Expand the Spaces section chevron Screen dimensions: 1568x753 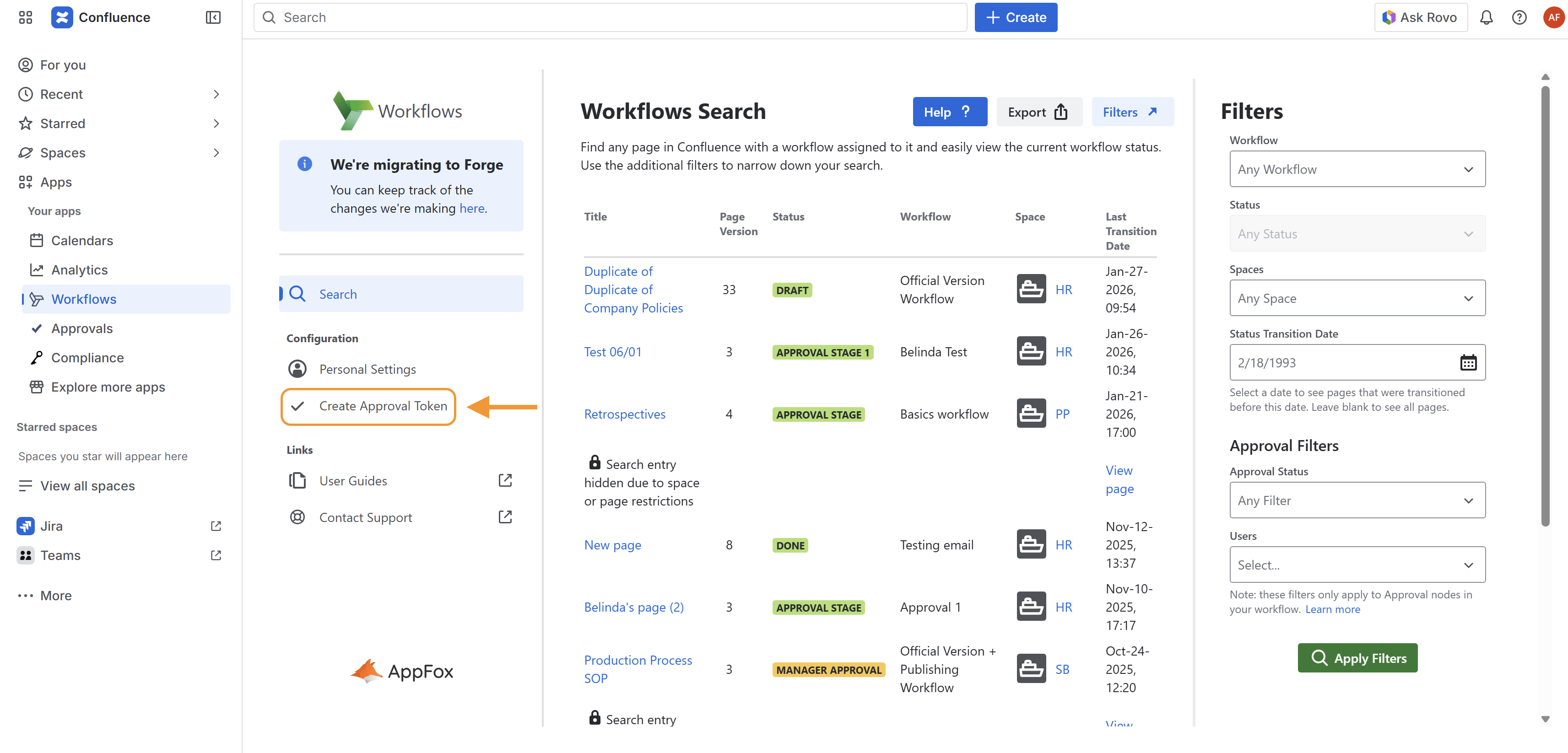[216, 153]
